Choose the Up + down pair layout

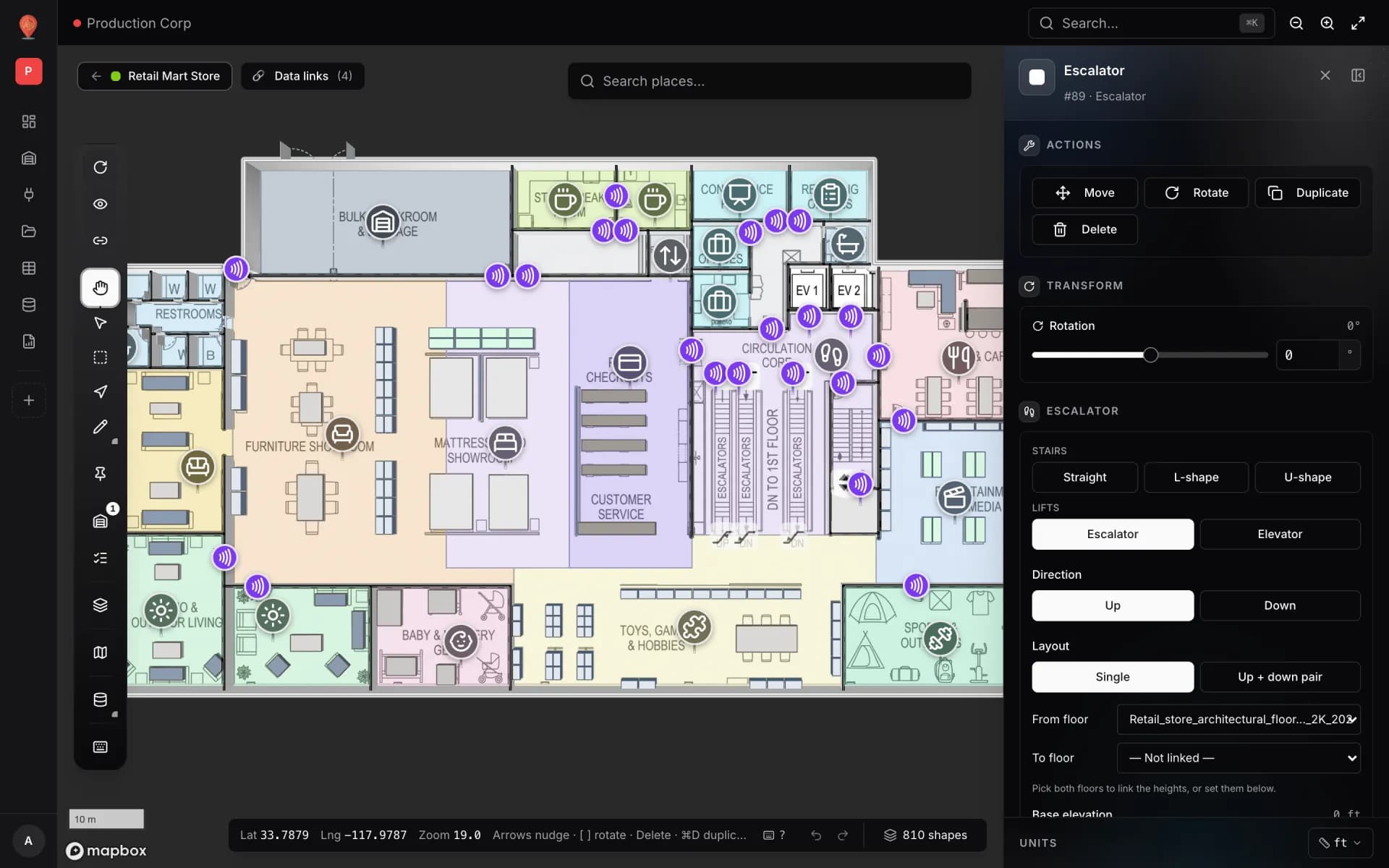pos(1279,677)
